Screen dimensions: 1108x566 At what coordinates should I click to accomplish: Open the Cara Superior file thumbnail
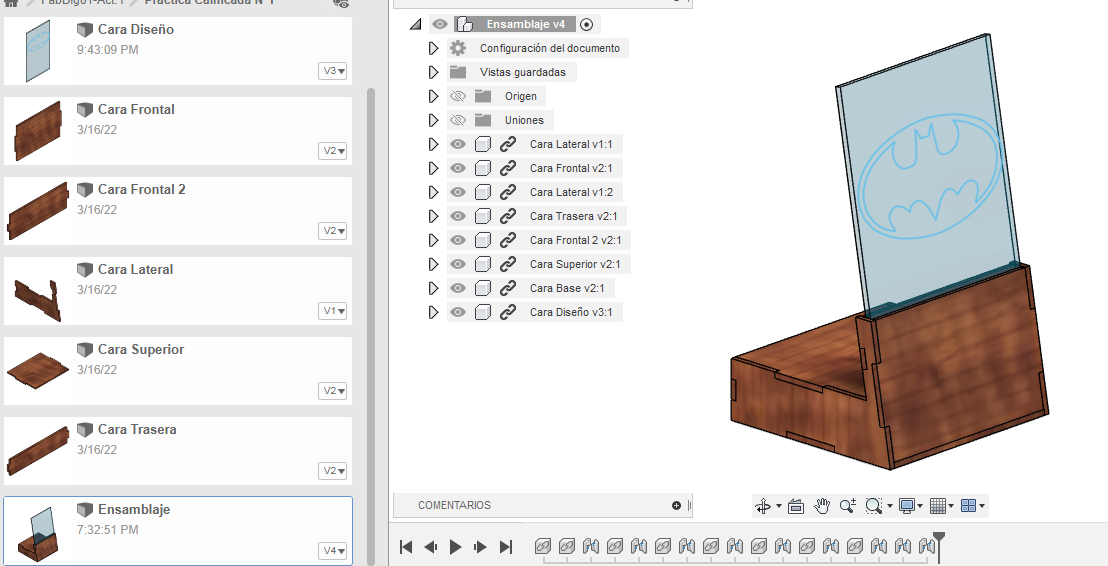coord(38,370)
